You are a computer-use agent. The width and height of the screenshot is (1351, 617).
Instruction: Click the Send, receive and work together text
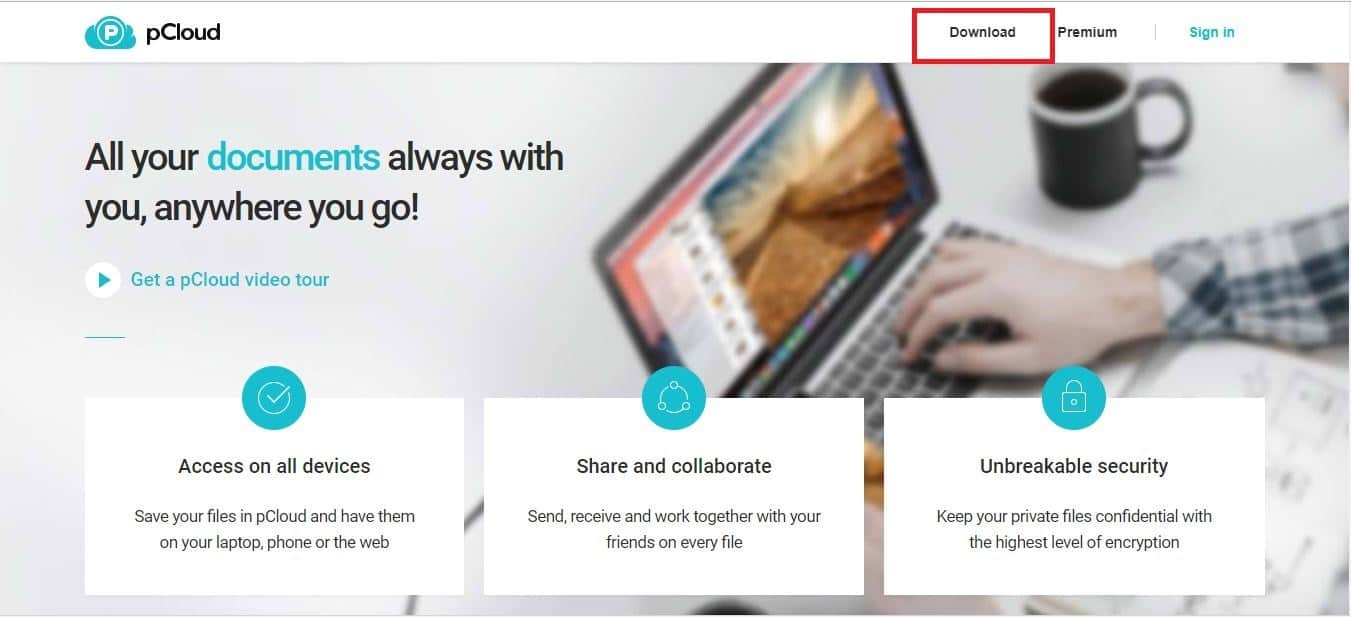[674, 529]
